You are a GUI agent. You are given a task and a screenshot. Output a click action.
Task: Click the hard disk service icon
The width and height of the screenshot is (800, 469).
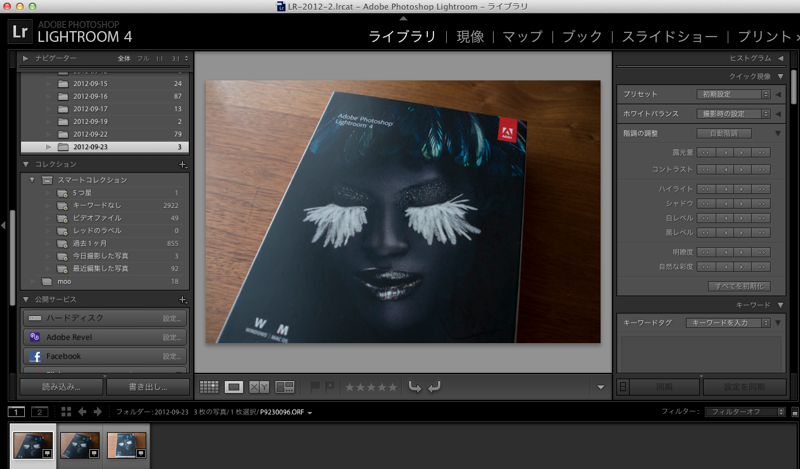click(35, 318)
